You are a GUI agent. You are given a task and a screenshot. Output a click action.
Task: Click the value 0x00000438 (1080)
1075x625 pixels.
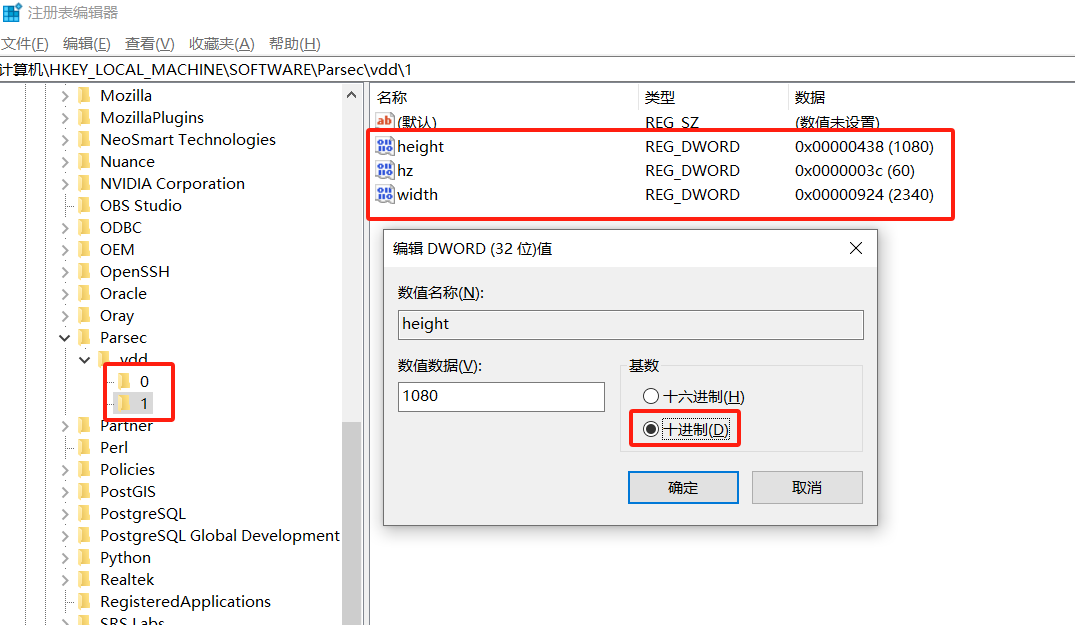pos(864,147)
